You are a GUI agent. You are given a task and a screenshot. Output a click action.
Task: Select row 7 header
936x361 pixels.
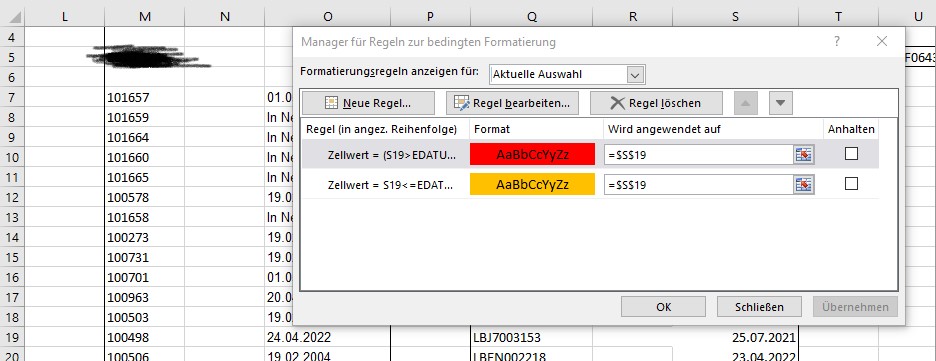pyautogui.click(x=13, y=97)
